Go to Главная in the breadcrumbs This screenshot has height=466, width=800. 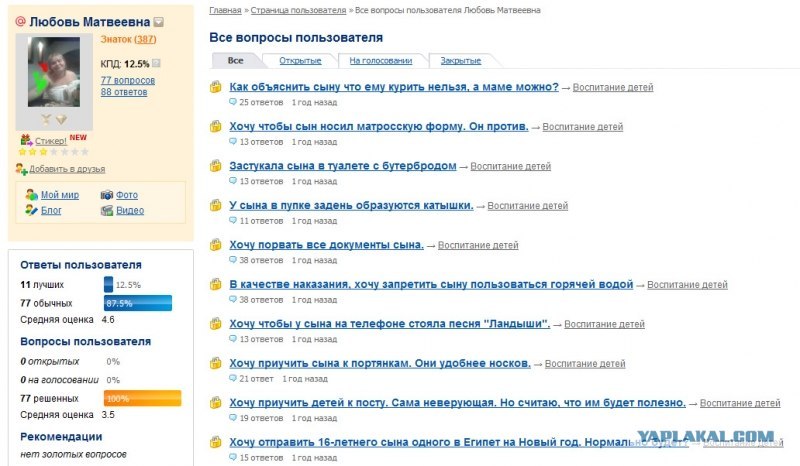pos(225,10)
